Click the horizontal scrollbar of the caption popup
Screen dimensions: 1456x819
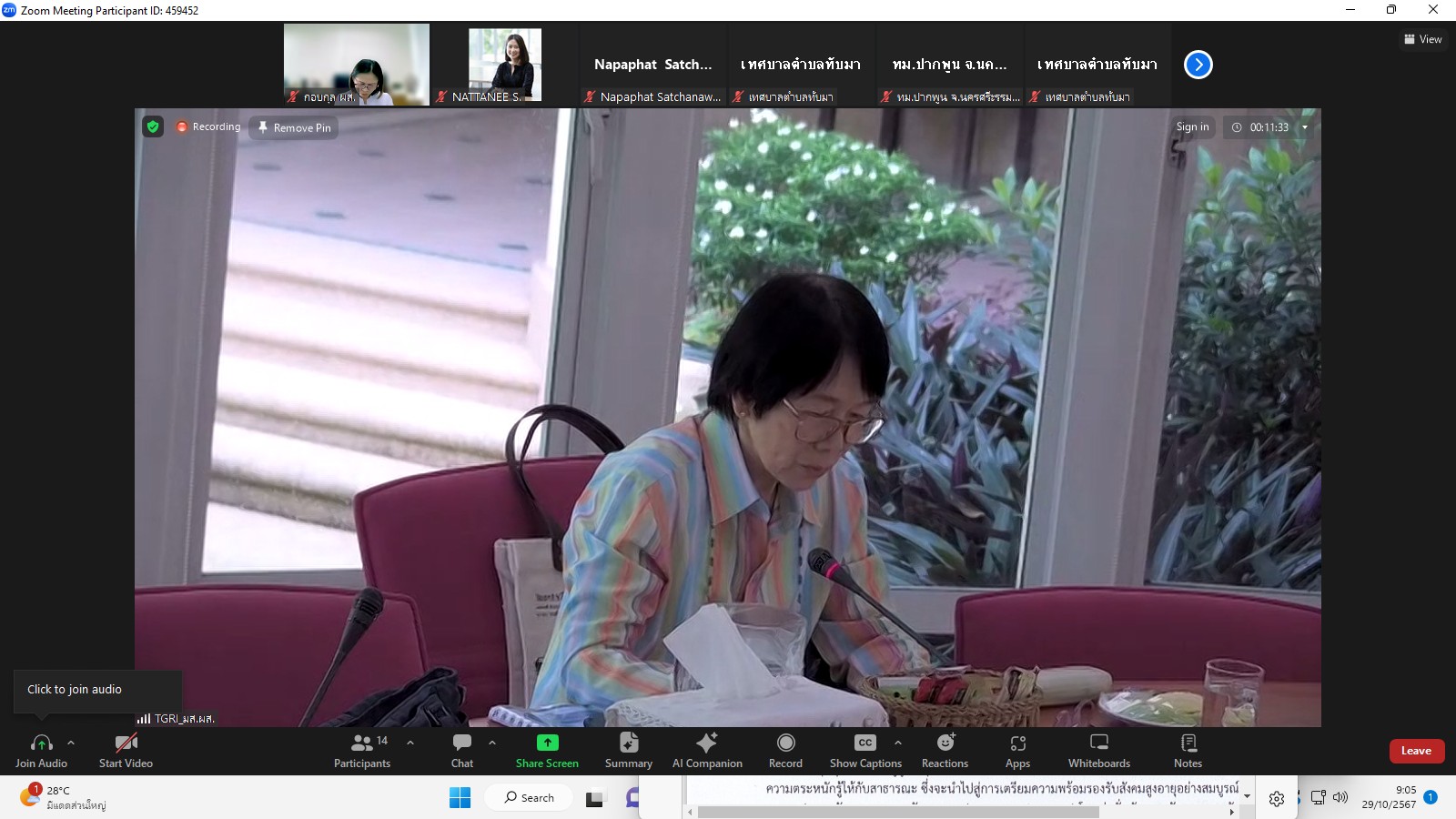pos(898,812)
